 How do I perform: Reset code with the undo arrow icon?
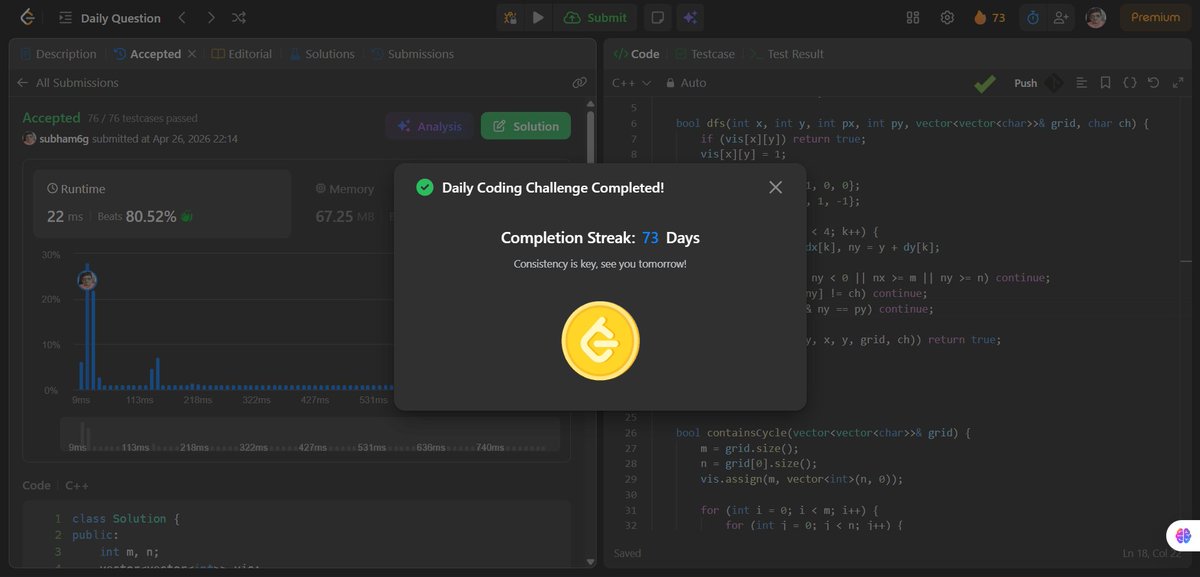(x=1154, y=83)
